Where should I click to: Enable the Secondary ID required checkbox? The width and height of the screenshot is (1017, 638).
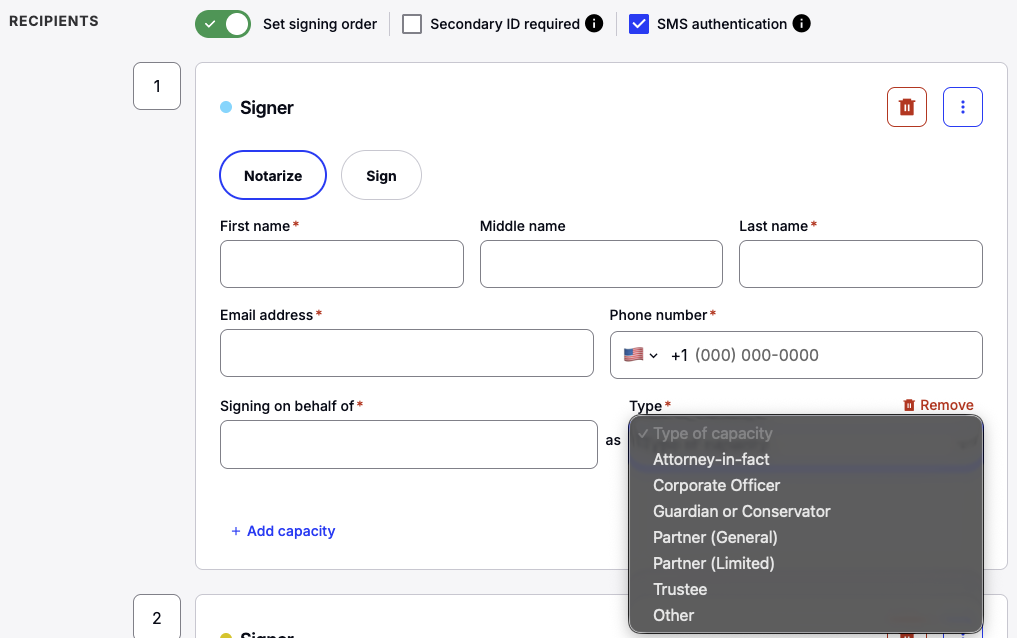click(x=411, y=23)
